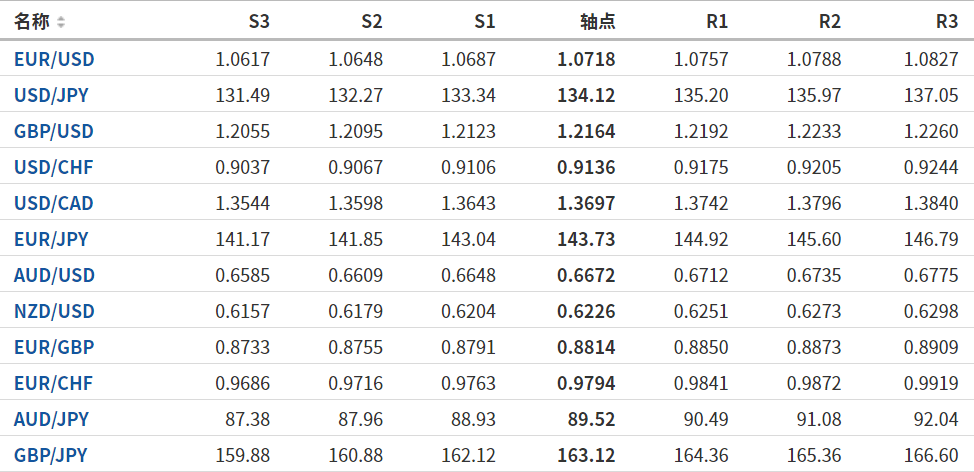Open the GBP/JPY currency pair link
Image resolution: width=974 pixels, height=472 pixels.
51,455
